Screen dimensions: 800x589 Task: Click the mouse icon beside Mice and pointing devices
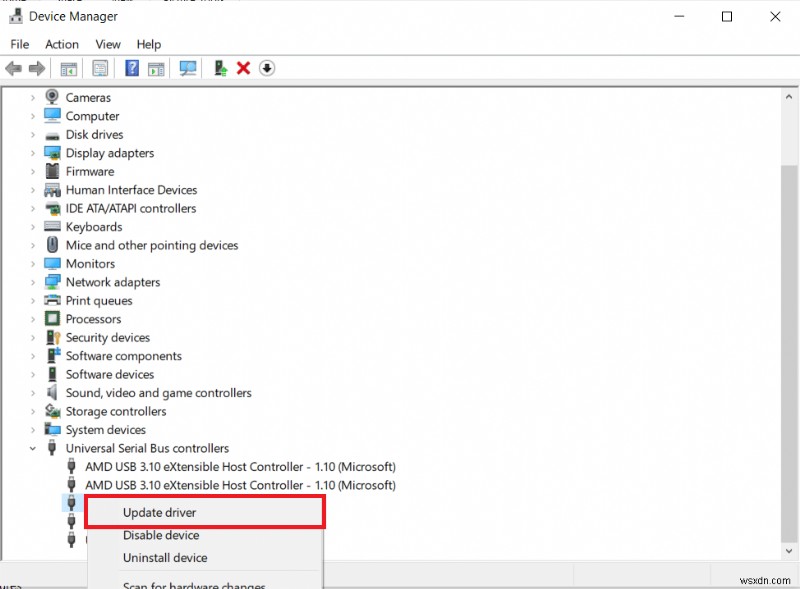[x=52, y=244]
